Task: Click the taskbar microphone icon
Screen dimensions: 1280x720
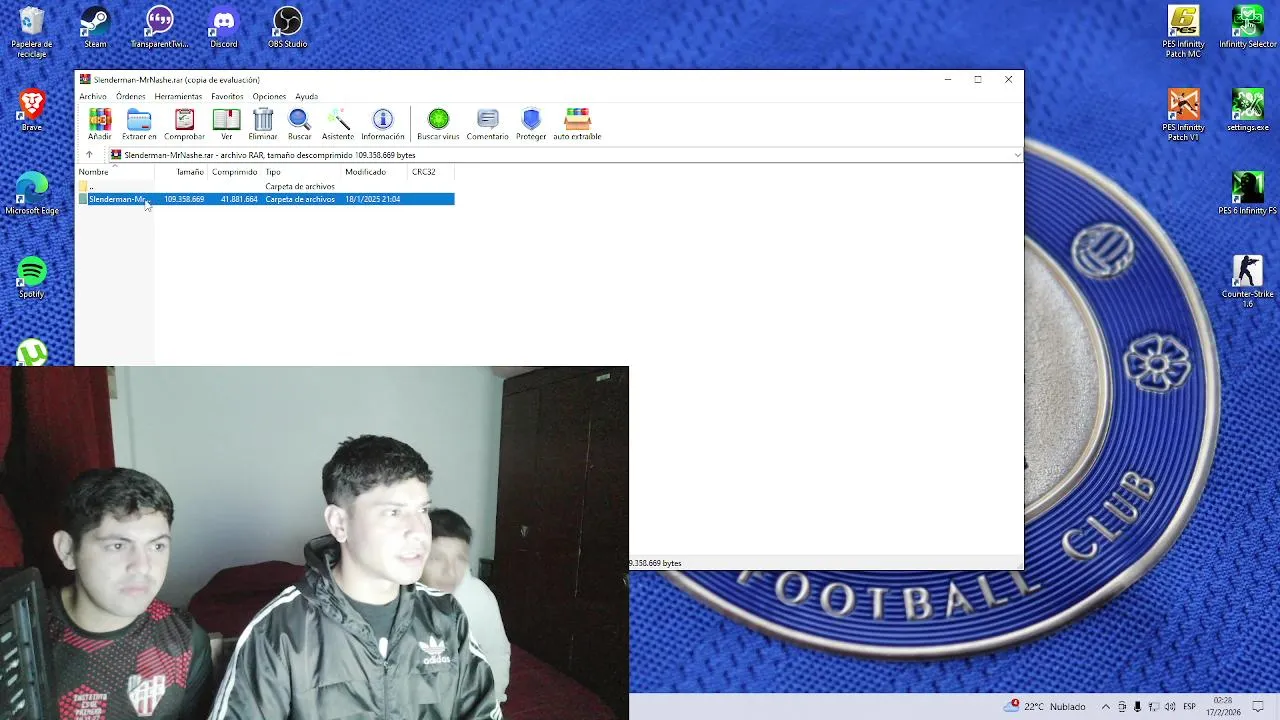Action: tap(1138, 707)
